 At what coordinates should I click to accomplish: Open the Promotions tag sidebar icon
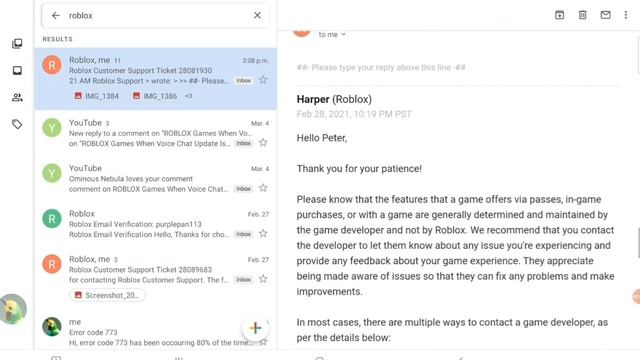click(17, 124)
